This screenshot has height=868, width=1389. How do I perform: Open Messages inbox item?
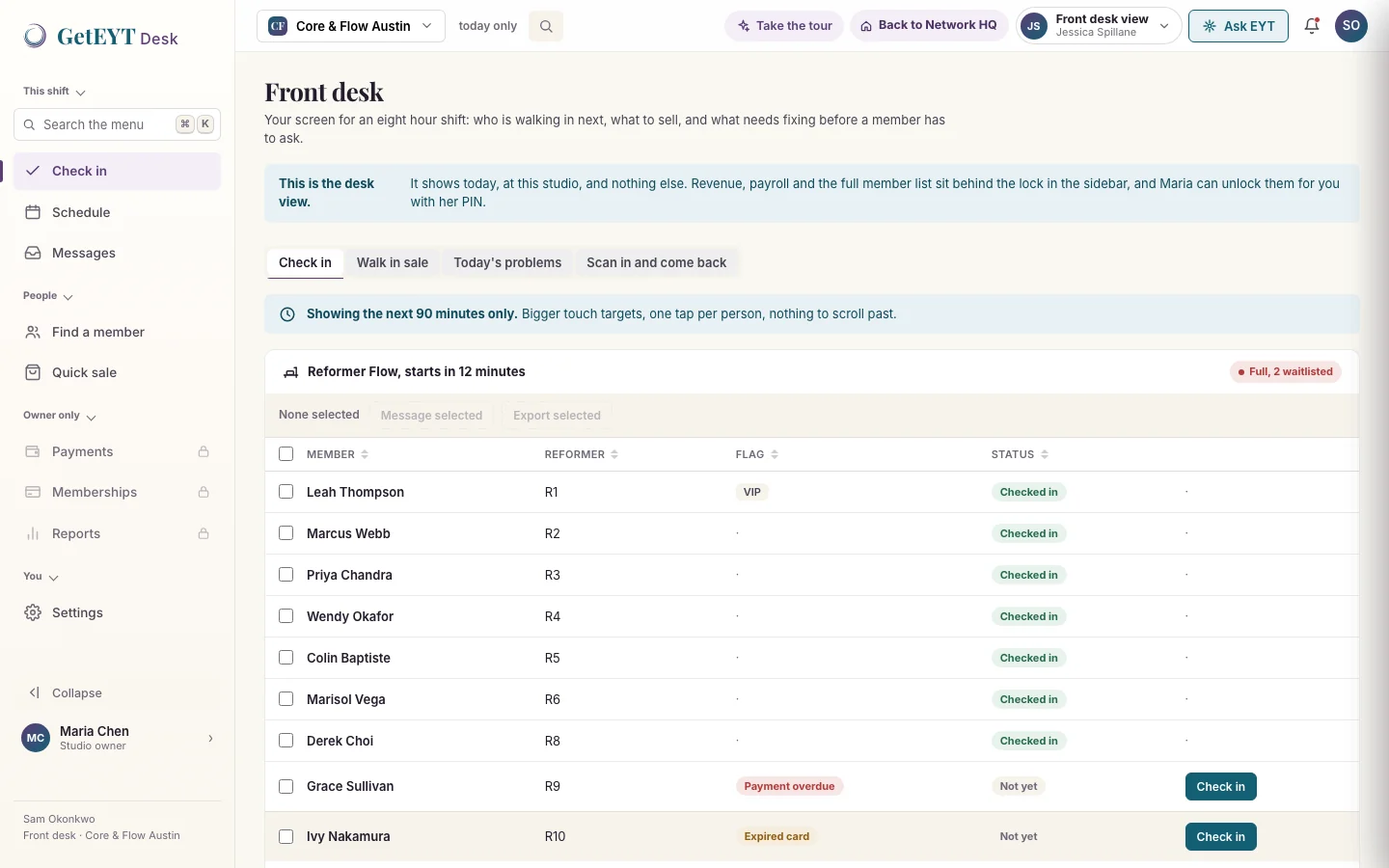(117, 253)
